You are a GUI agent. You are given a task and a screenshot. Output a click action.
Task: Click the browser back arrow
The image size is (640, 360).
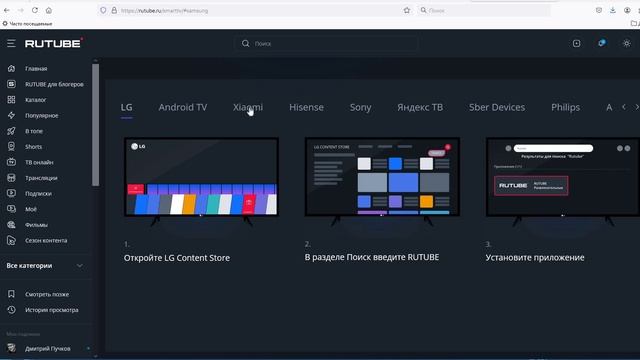tap(7, 10)
